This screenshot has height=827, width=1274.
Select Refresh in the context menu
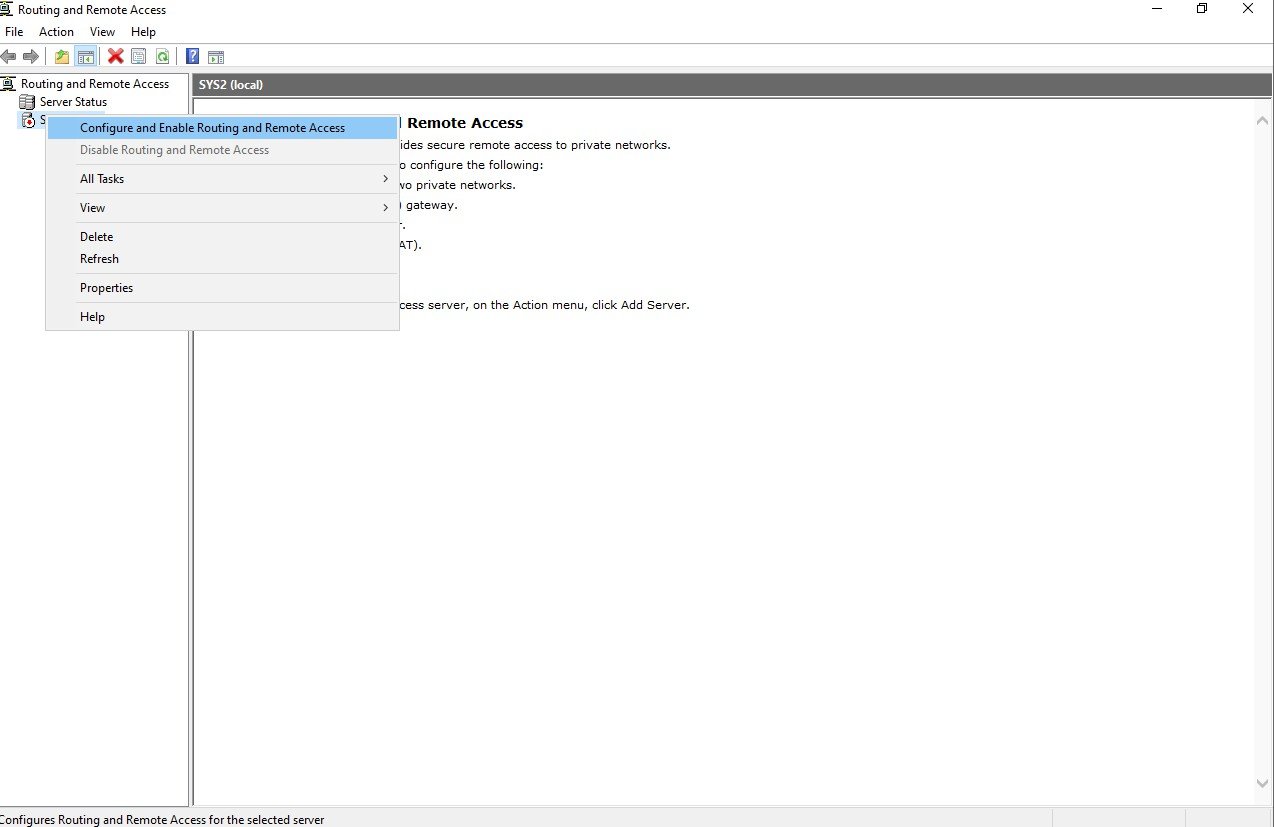click(222, 259)
